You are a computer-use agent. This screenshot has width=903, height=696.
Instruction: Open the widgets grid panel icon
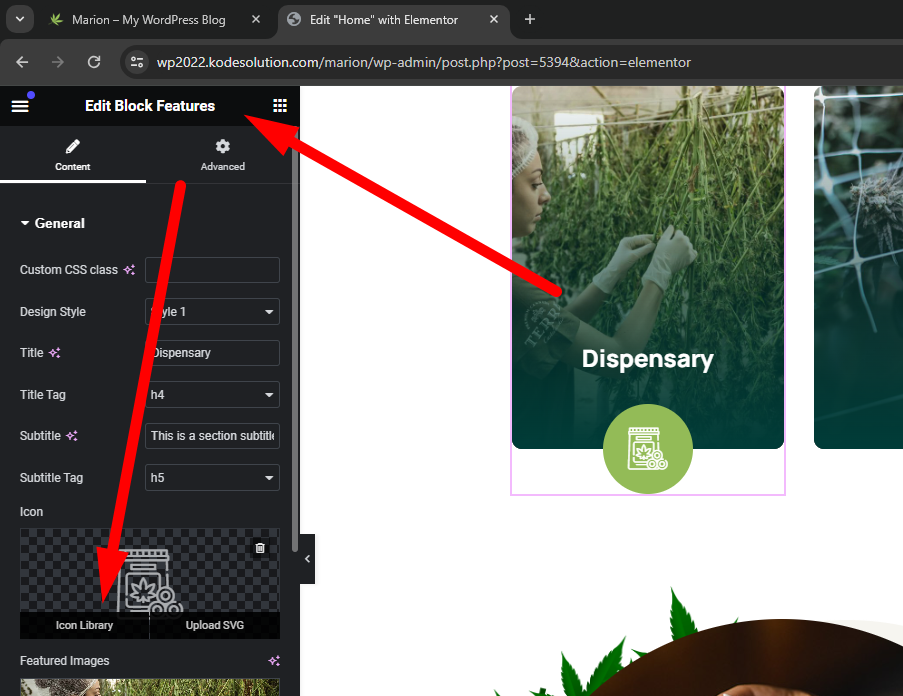[x=280, y=105]
